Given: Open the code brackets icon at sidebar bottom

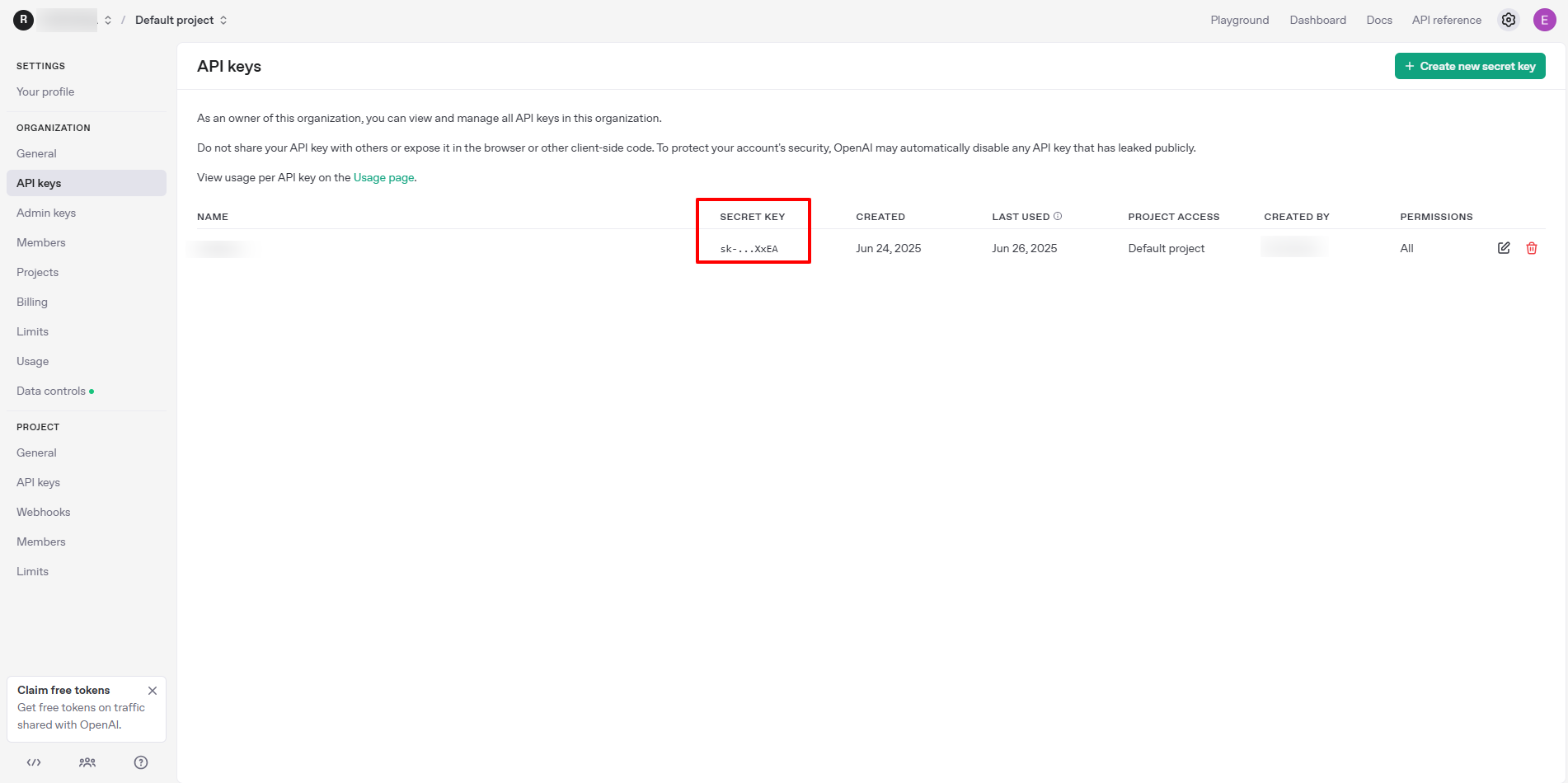Looking at the screenshot, I should (34, 762).
